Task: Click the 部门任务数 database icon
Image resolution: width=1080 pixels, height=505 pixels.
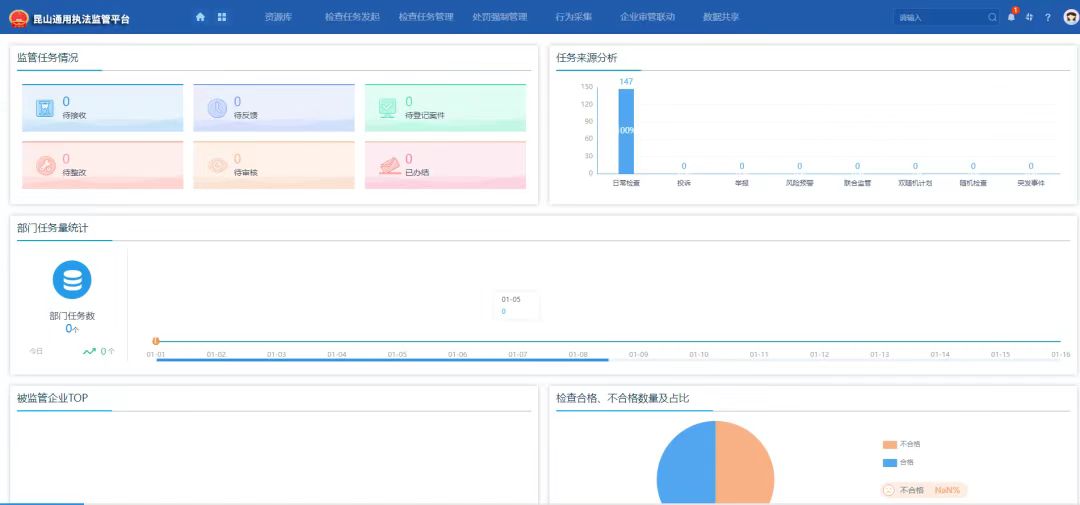Action: [72, 280]
